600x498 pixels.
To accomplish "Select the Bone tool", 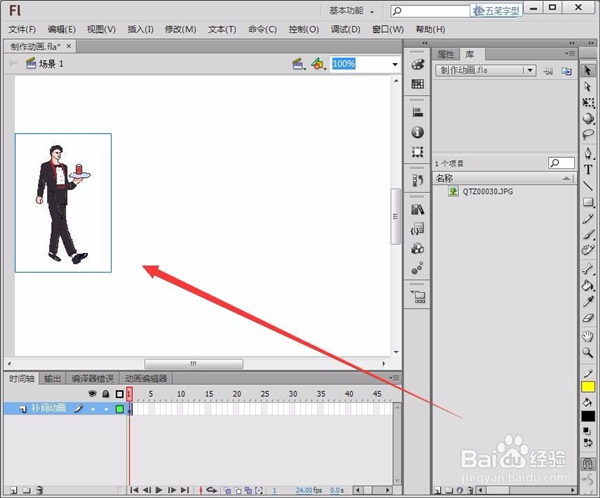I will (x=588, y=269).
